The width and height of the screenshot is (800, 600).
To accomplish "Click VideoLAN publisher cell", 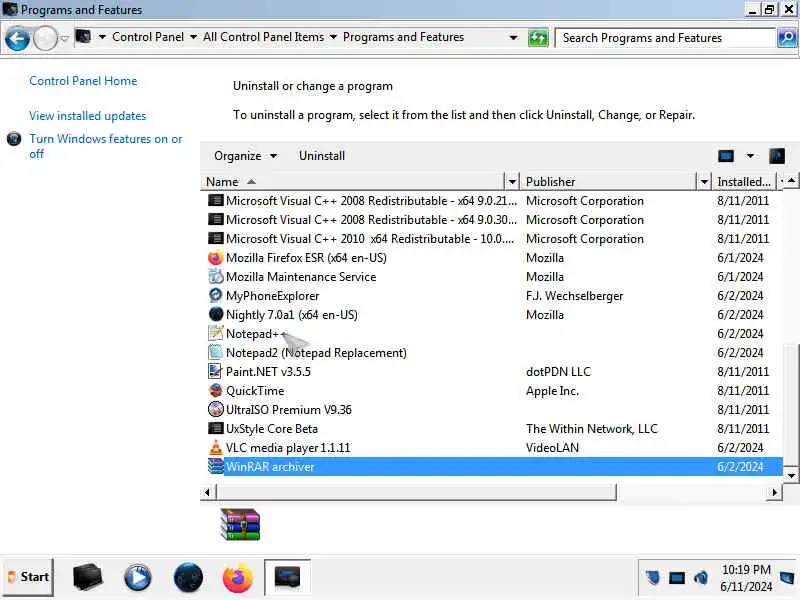I will (x=553, y=448).
